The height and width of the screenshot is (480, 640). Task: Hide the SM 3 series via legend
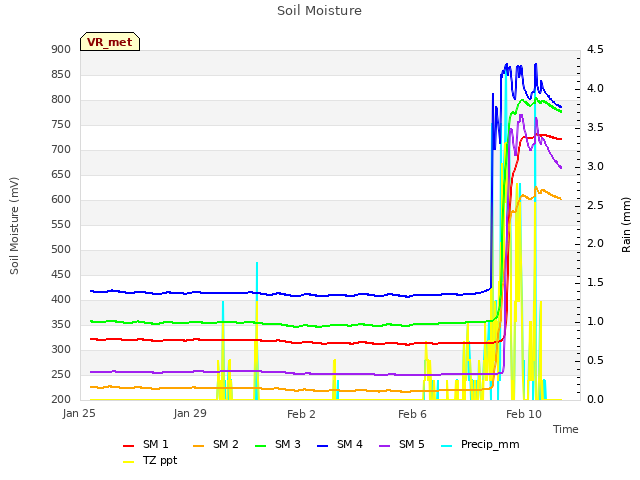278,444
